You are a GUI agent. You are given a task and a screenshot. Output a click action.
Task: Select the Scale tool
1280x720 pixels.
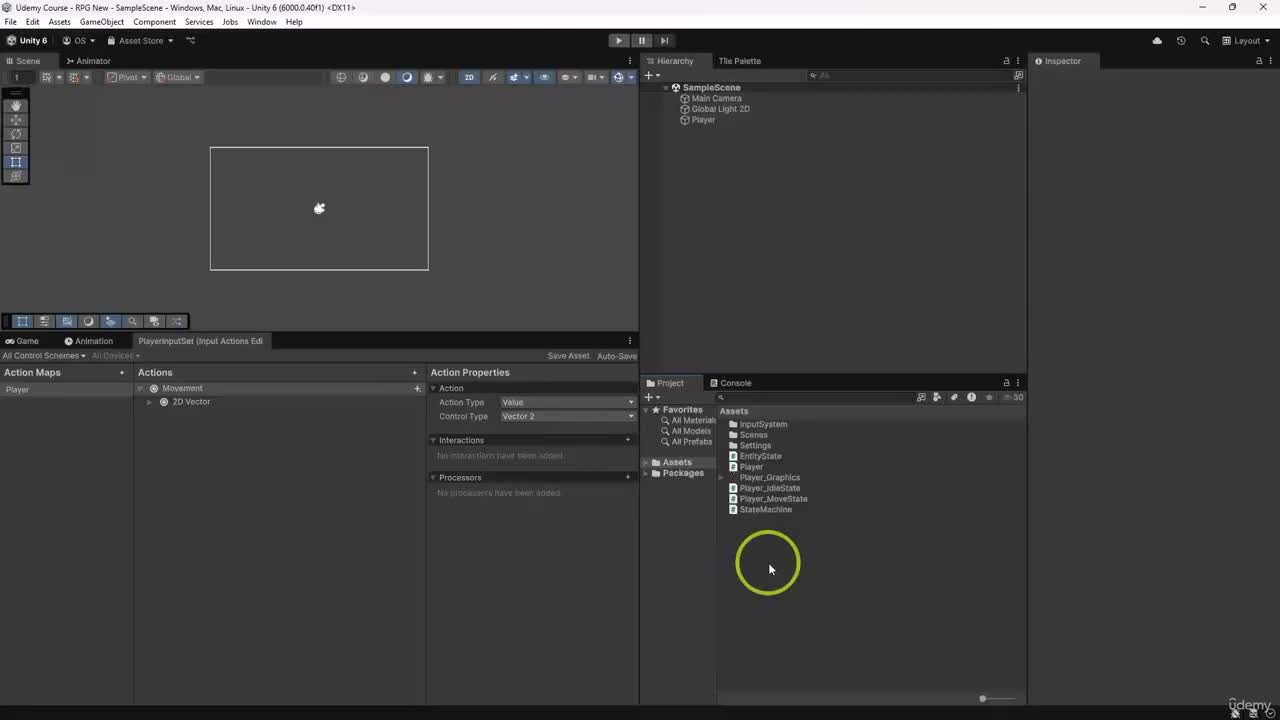coord(16,148)
